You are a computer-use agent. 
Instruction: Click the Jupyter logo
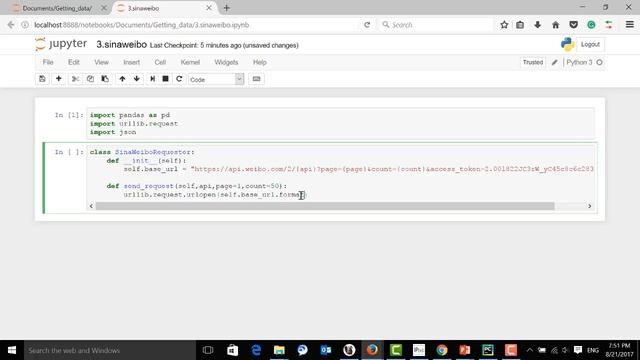tap(61, 44)
